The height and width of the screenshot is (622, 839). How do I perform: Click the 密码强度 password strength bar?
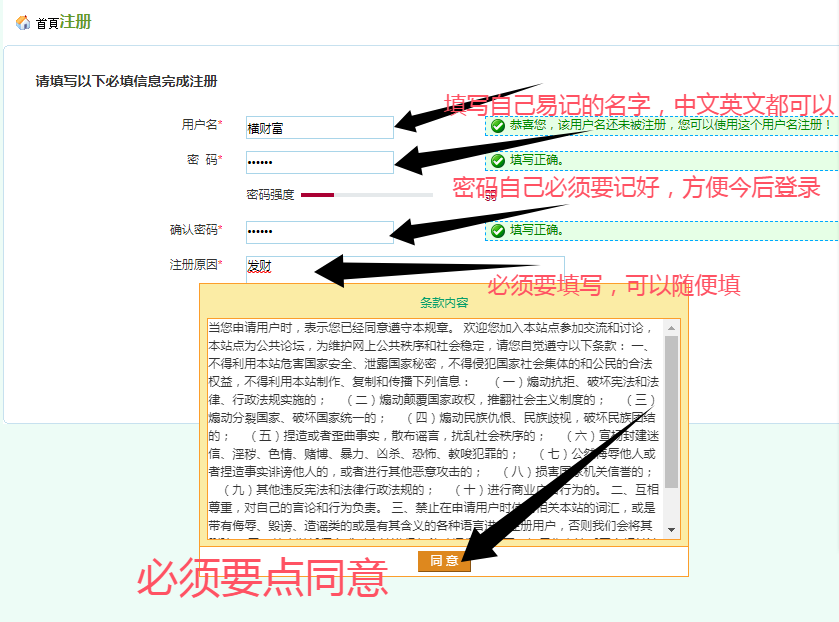366,195
